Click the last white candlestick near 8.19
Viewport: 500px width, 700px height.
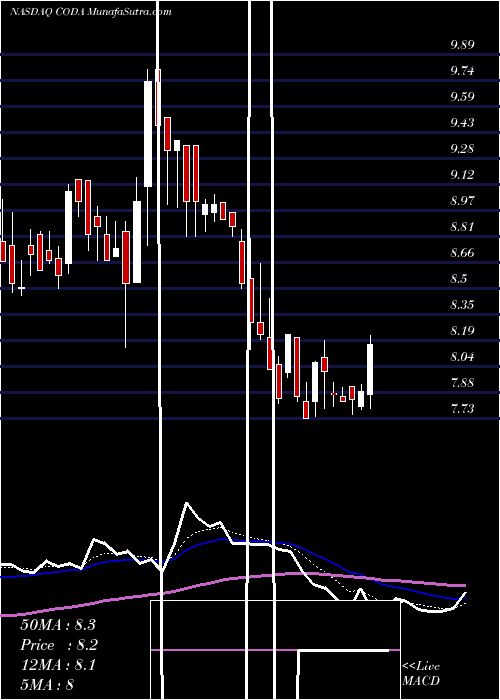tap(370, 369)
